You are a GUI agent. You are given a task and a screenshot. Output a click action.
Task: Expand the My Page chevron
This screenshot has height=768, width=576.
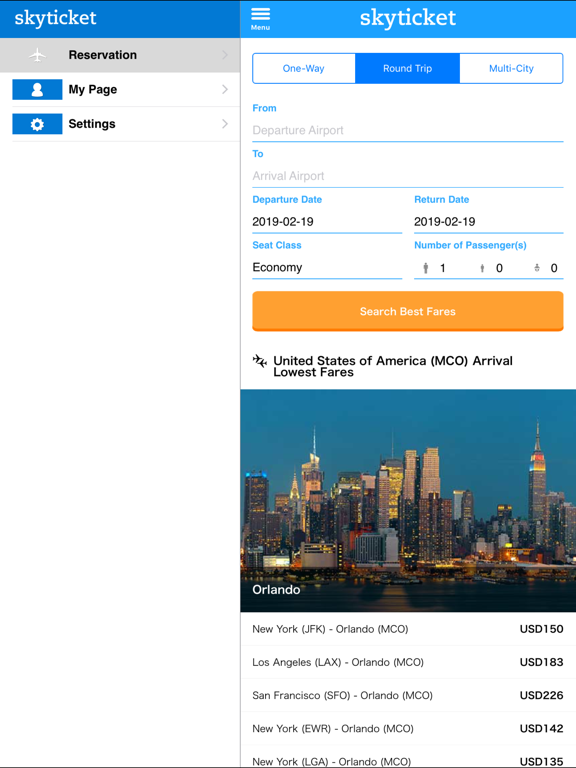click(x=225, y=89)
